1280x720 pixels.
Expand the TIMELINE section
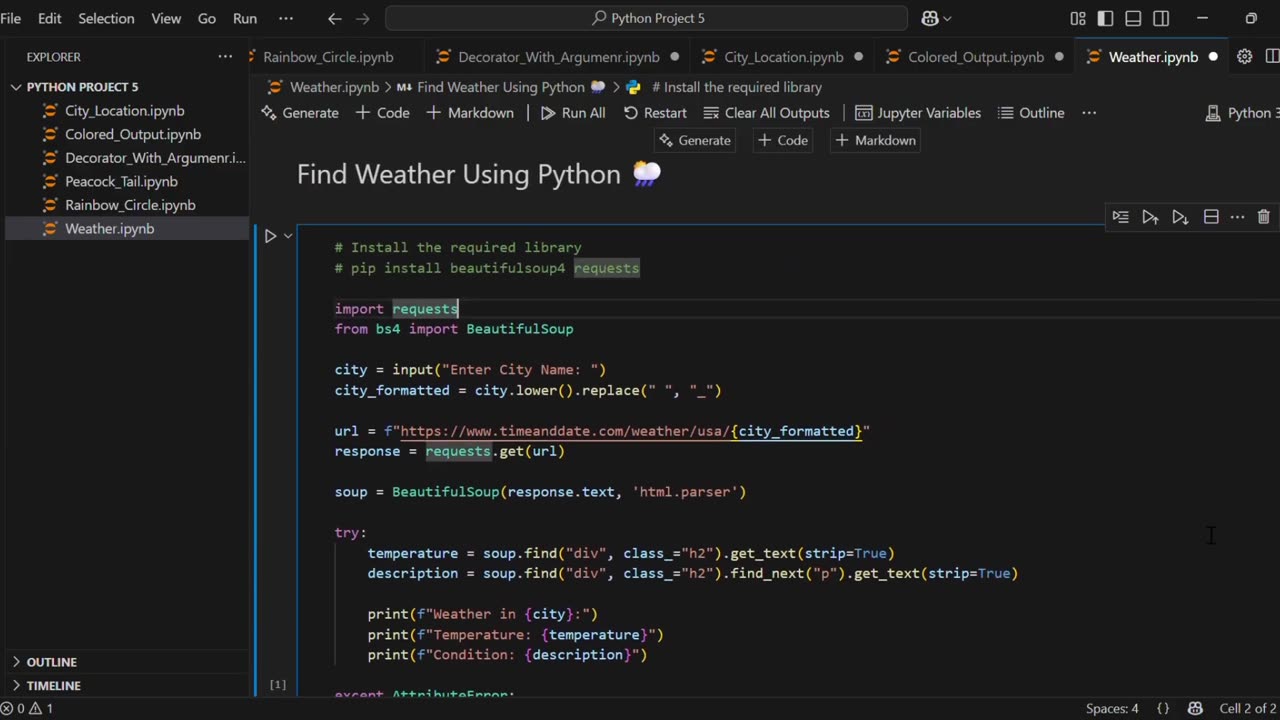tap(54, 686)
